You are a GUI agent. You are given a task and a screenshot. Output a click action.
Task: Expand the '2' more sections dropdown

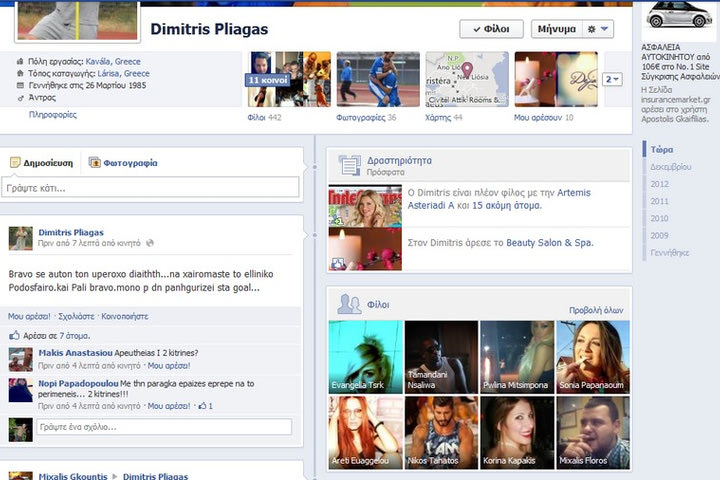pos(612,79)
